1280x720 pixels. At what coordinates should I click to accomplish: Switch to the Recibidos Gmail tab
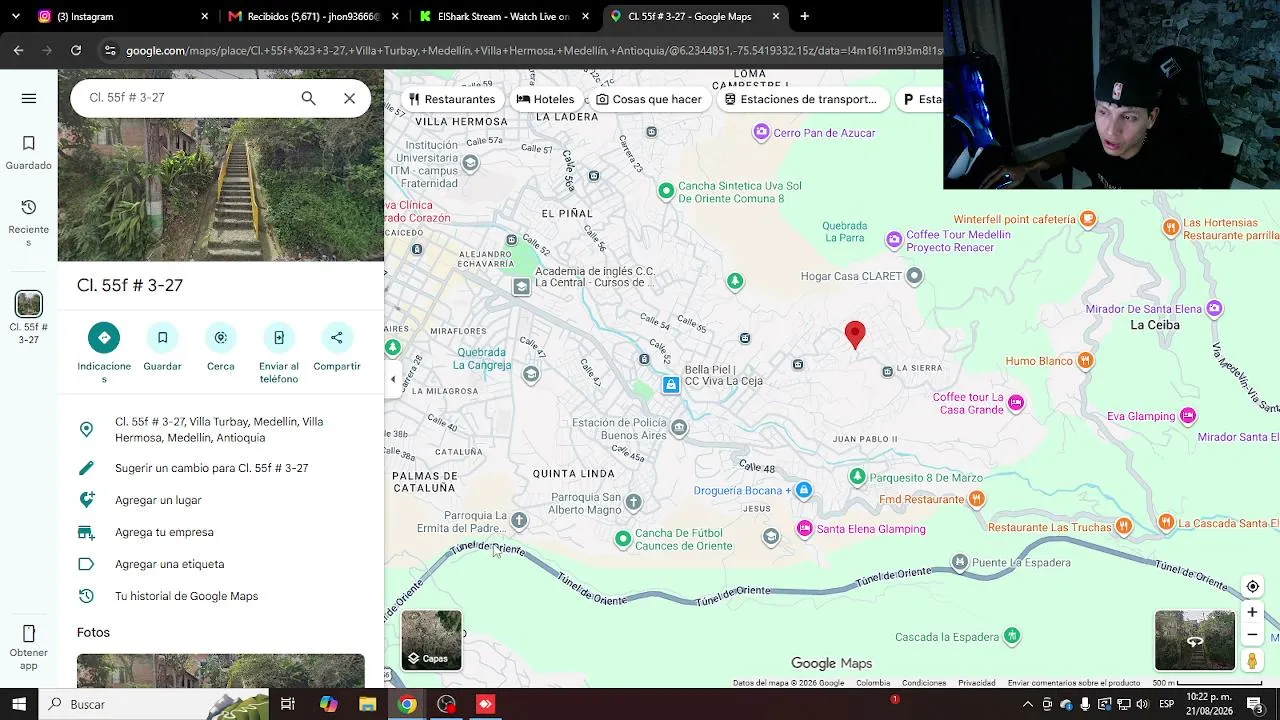tap(314, 16)
